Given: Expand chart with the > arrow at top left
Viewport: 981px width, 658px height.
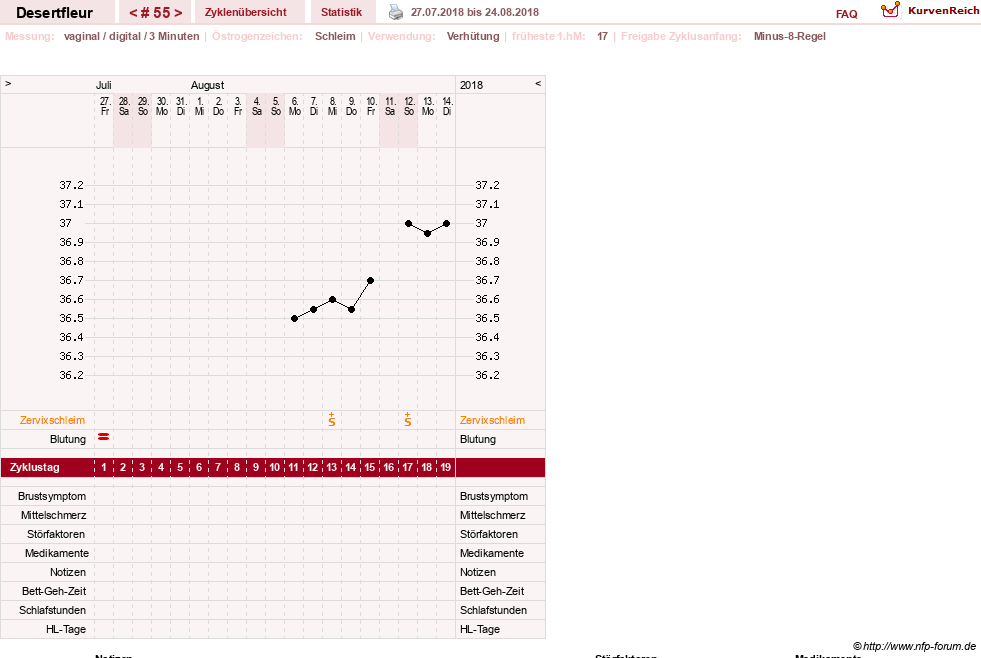Looking at the screenshot, I should (8, 83).
